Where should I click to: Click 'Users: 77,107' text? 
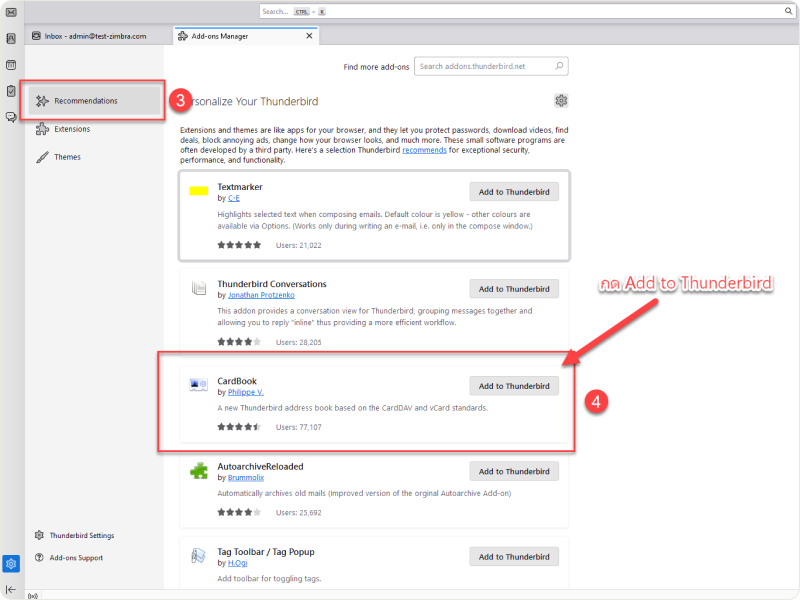tap(298, 427)
